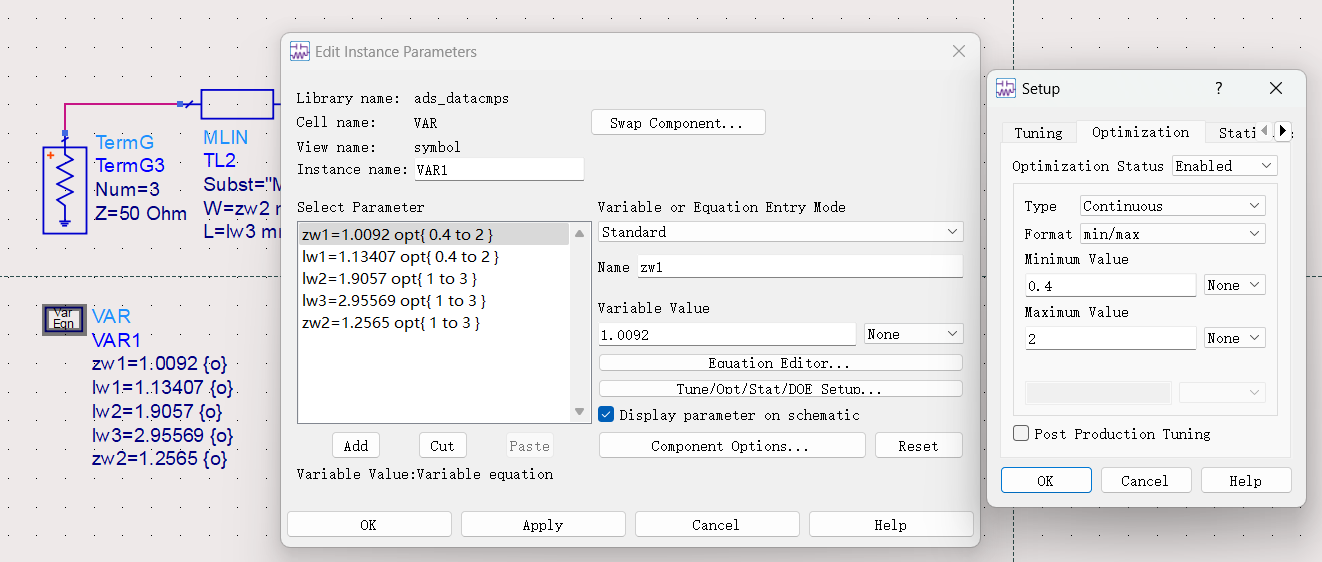1322x562 pixels.
Task: Click the Cut parameter button
Action: (442, 446)
